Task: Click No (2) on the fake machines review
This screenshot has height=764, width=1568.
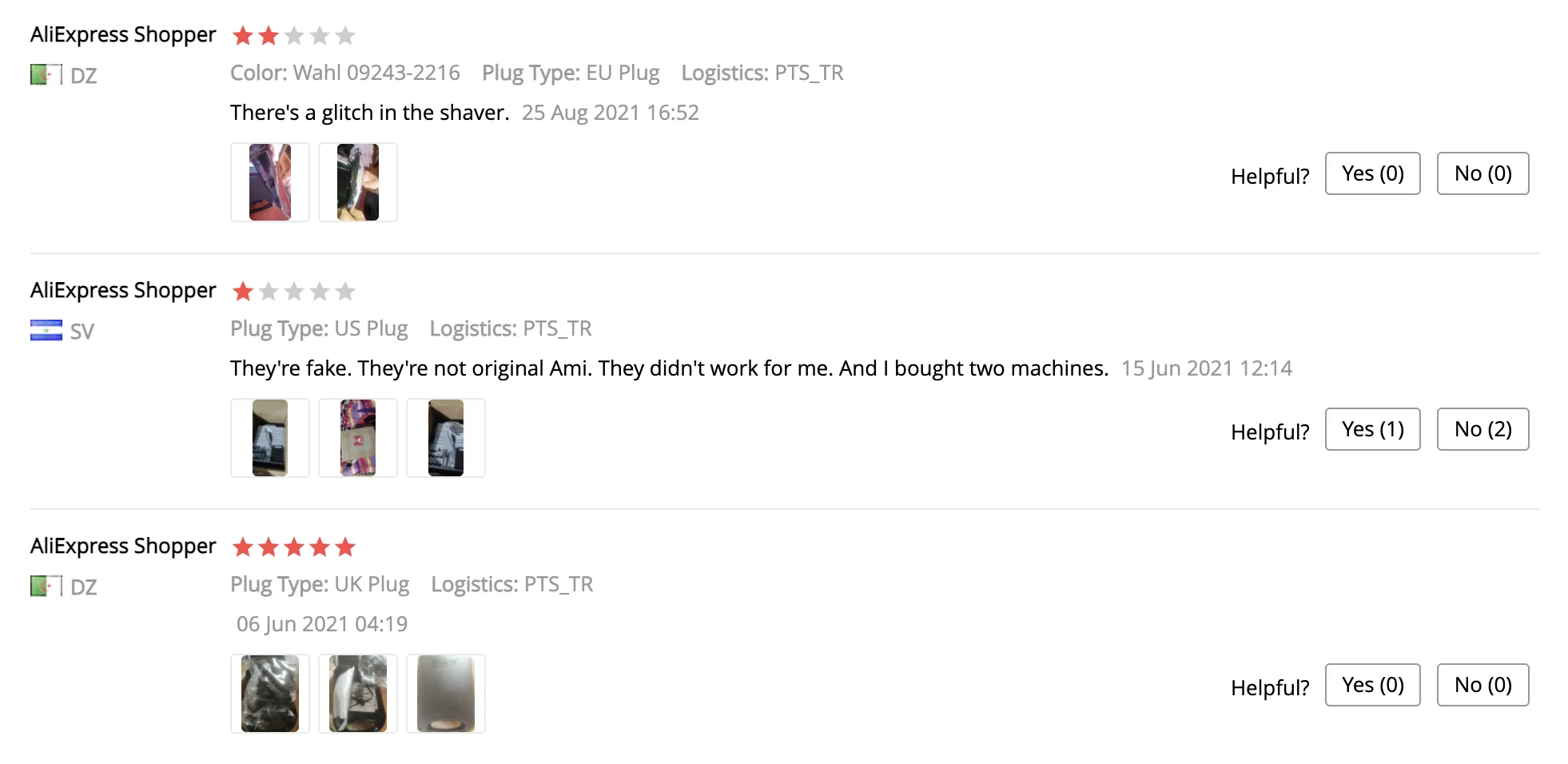Action: pyautogui.click(x=1482, y=429)
